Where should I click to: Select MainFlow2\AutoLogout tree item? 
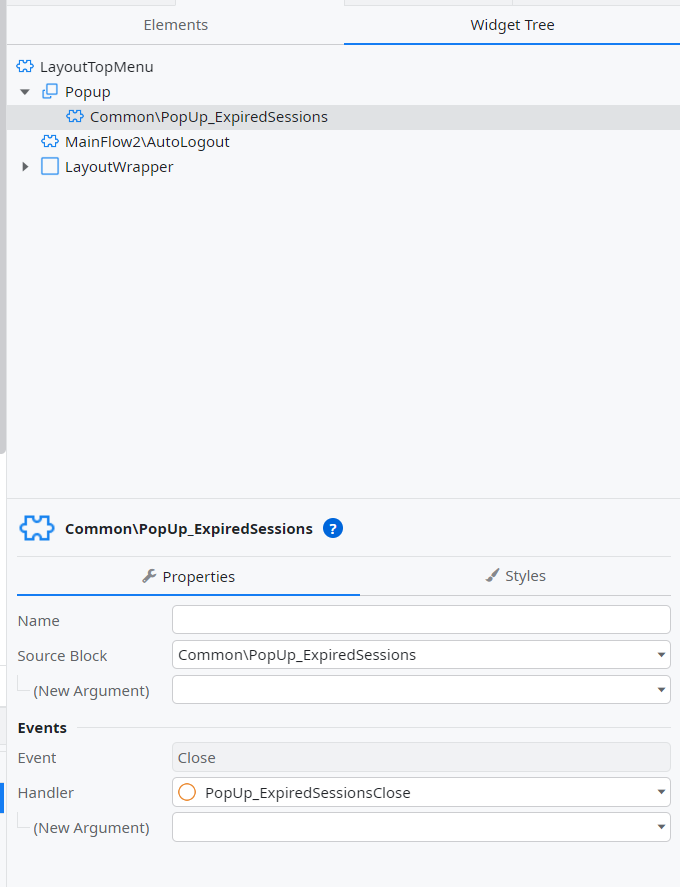coord(147,142)
